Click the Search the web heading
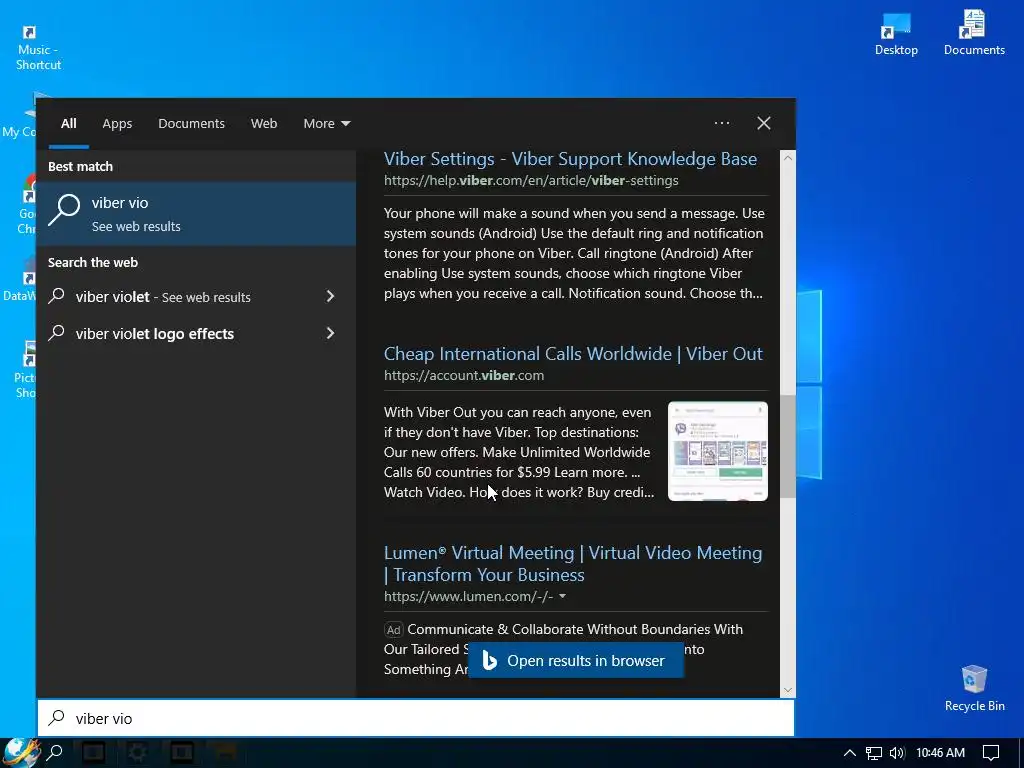The image size is (1024, 768). pyautogui.click(x=93, y=263)
